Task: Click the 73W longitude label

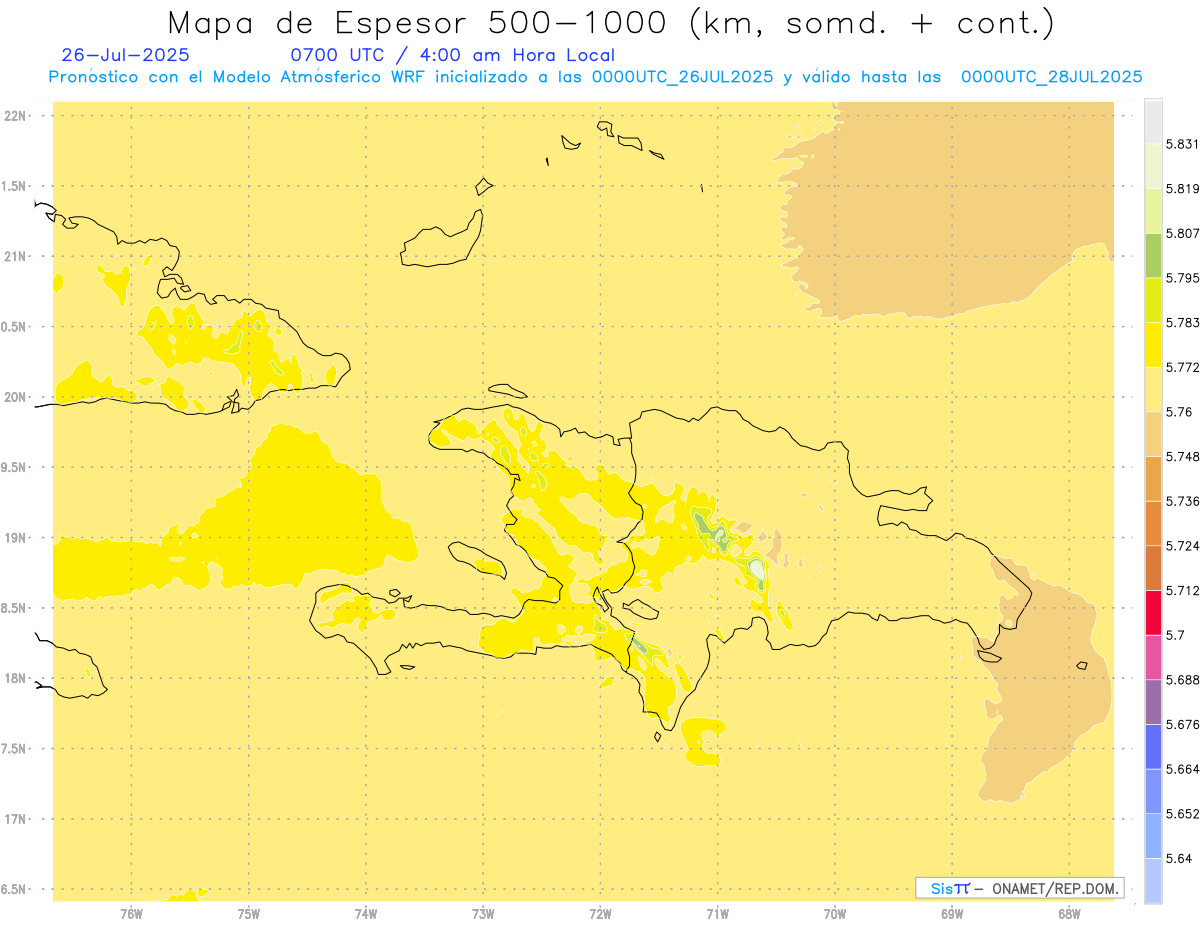Action: coord(483,913)
